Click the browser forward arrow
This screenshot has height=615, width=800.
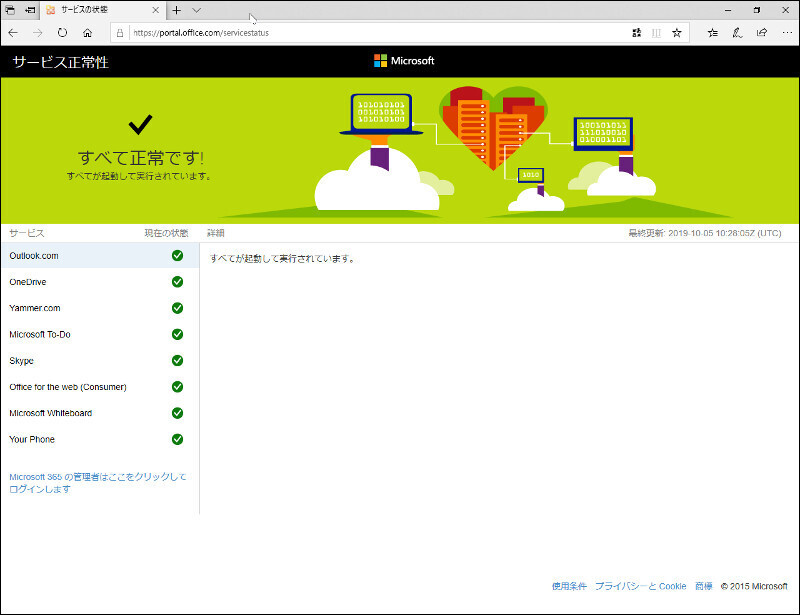click(38, 33)
